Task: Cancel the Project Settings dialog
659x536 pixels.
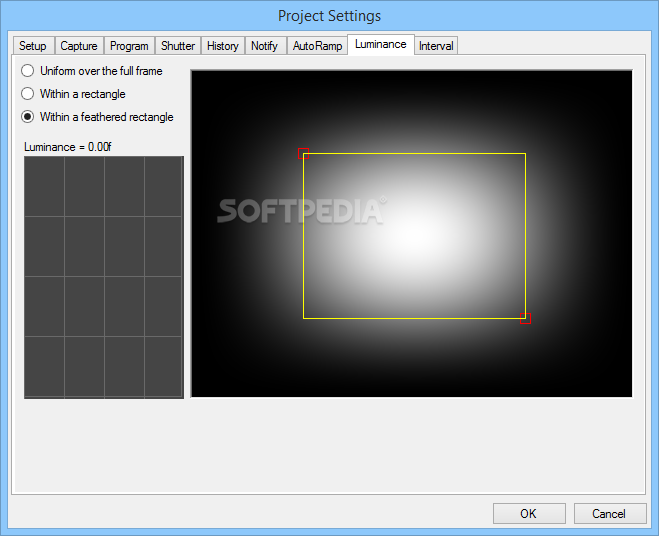Action: tap(609, 513)
